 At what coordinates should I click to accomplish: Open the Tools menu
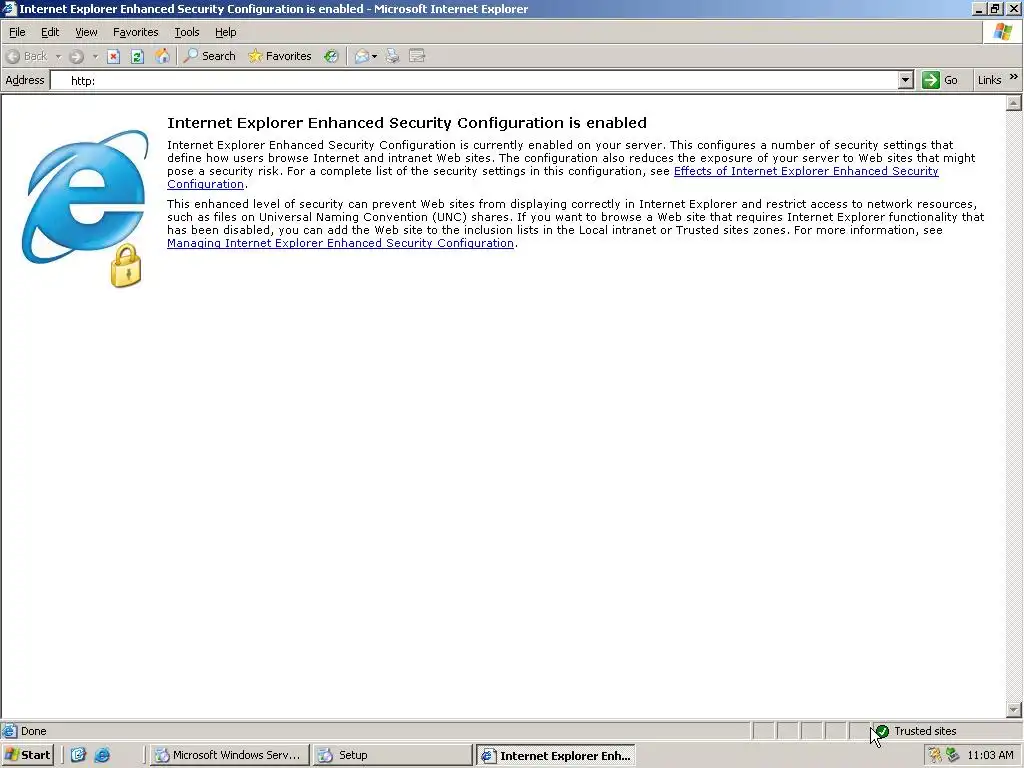pyautogui.click(x=187, y=32)
